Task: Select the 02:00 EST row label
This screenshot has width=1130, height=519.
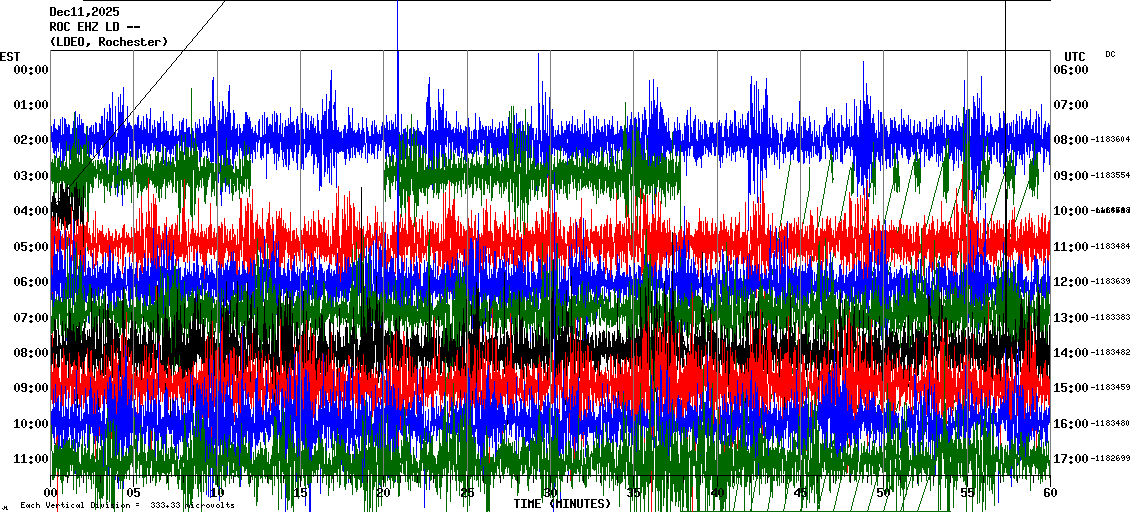Action: pyautogui.click(x=30, y=140)
